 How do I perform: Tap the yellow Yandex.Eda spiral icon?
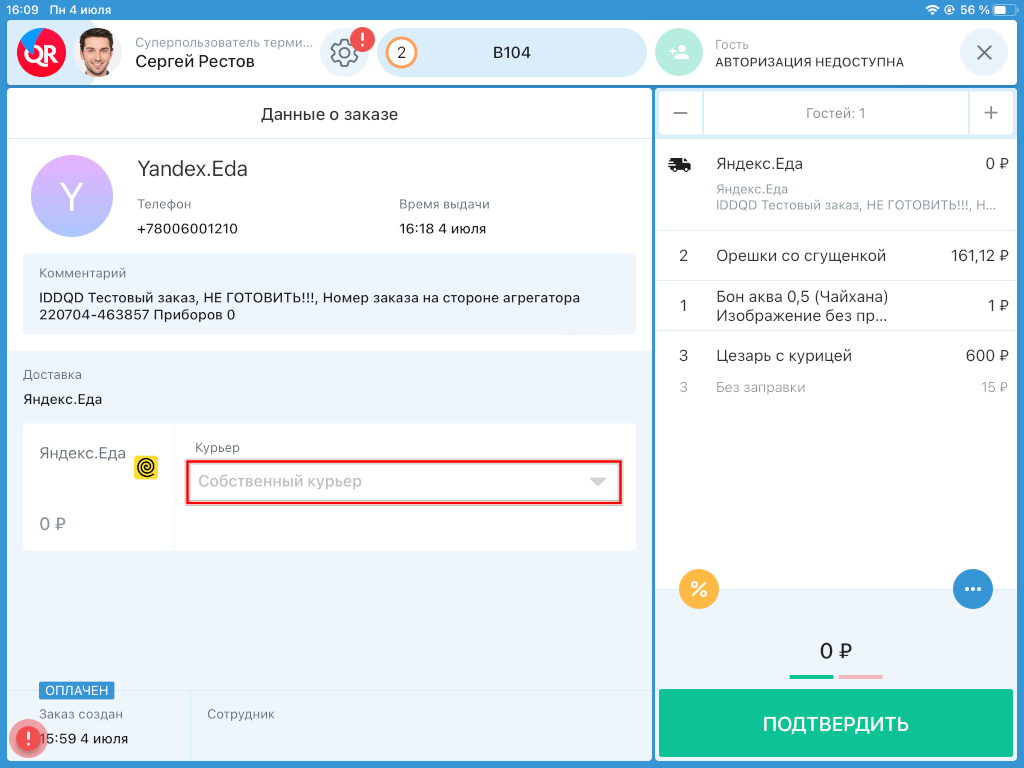click(x=146, y=467)
